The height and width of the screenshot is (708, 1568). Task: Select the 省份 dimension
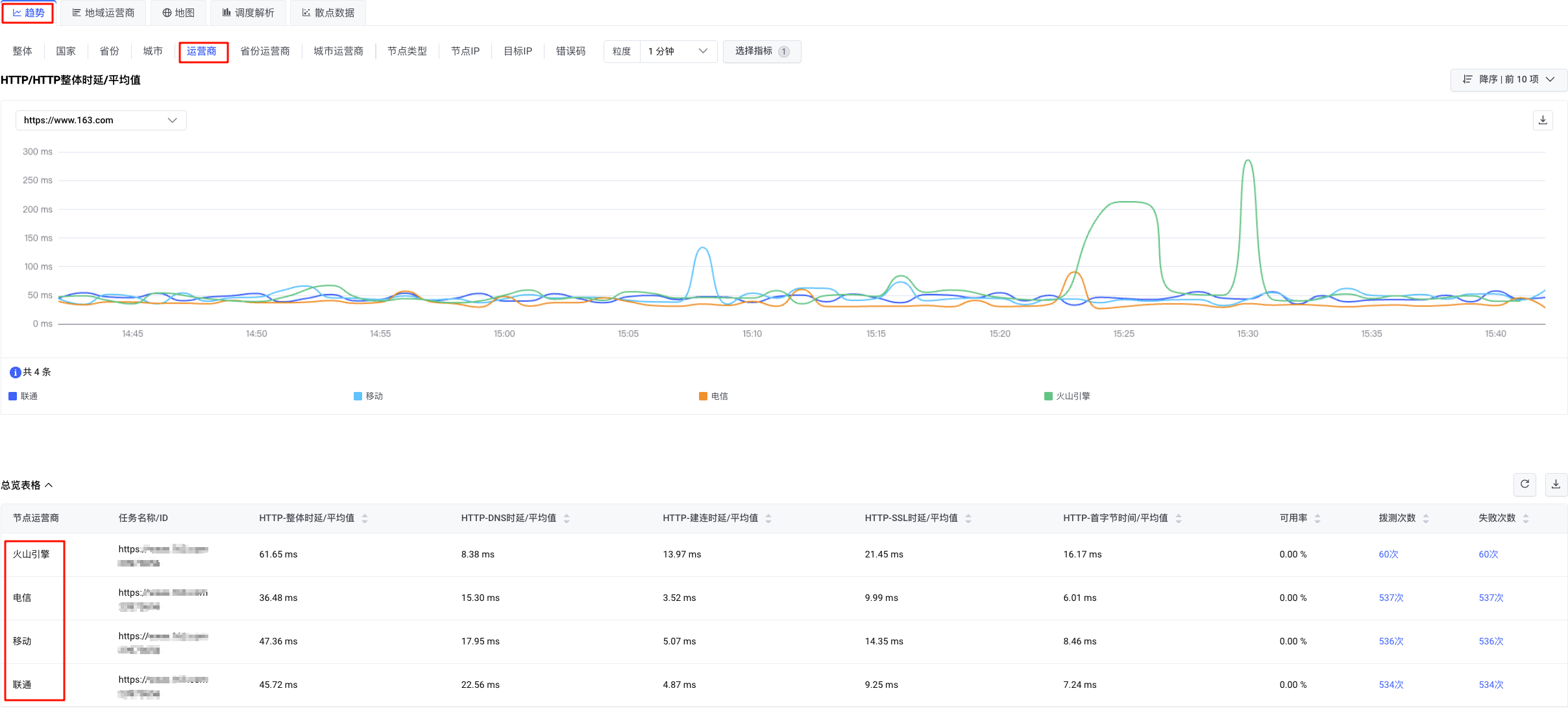click(x=109, y=51)
